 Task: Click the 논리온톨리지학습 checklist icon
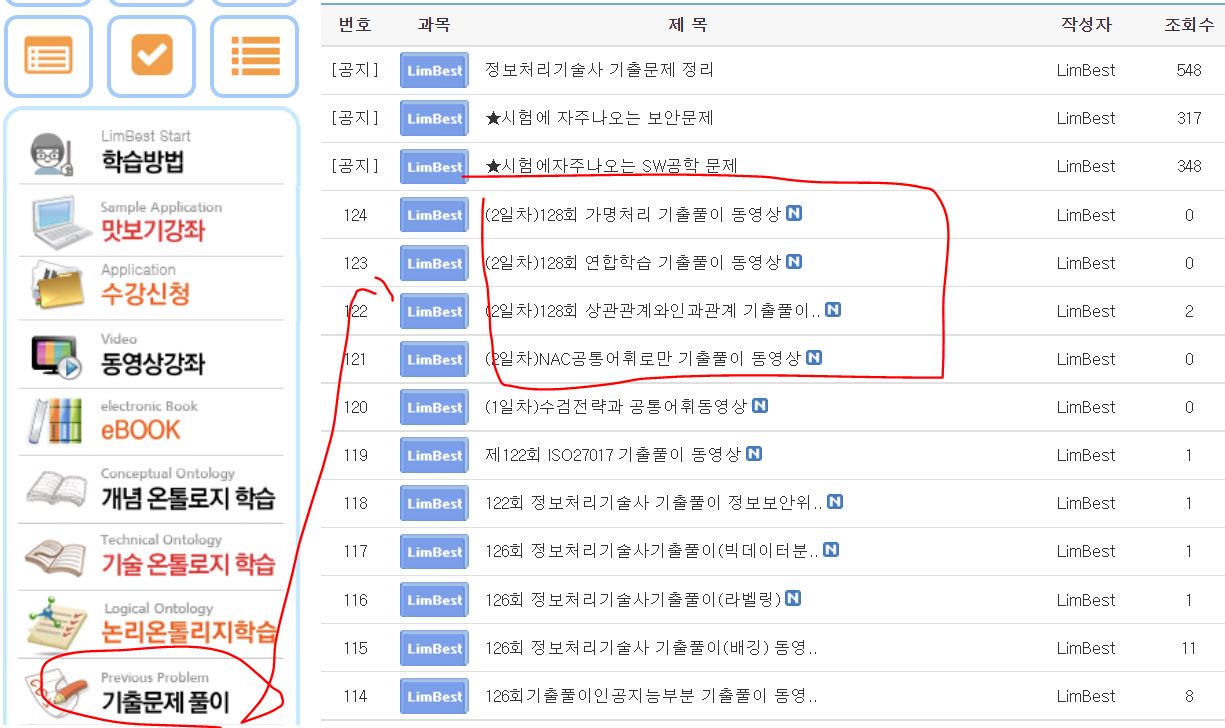pos(59,625)
